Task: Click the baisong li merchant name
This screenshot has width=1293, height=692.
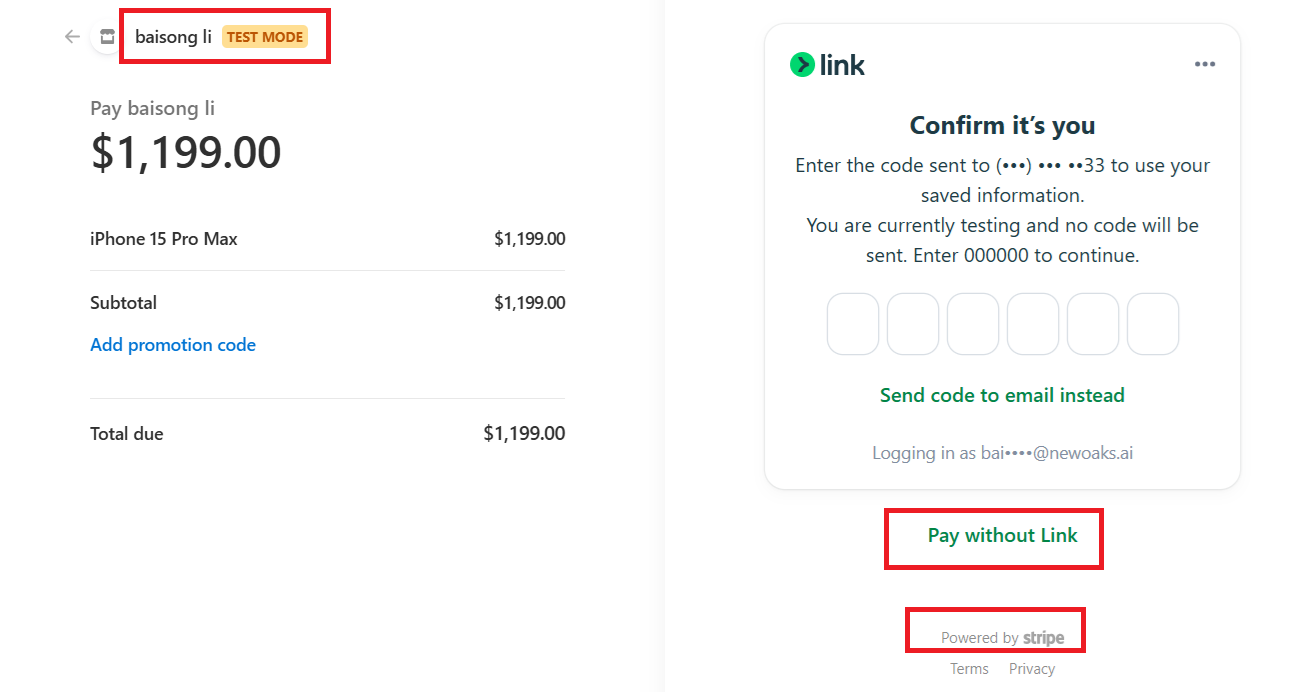Action: coord(173,37)
